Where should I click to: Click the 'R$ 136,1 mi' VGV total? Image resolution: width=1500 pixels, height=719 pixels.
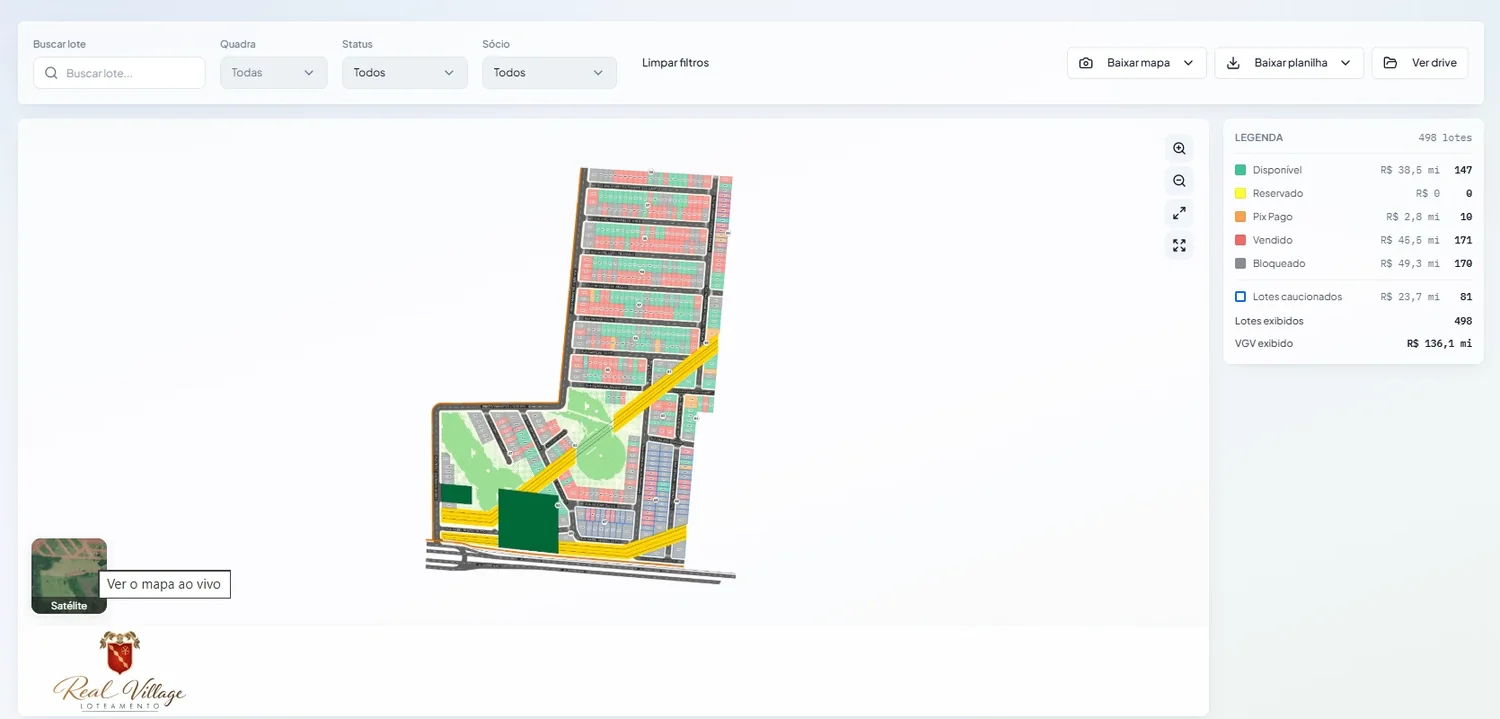pos(1439,343)
